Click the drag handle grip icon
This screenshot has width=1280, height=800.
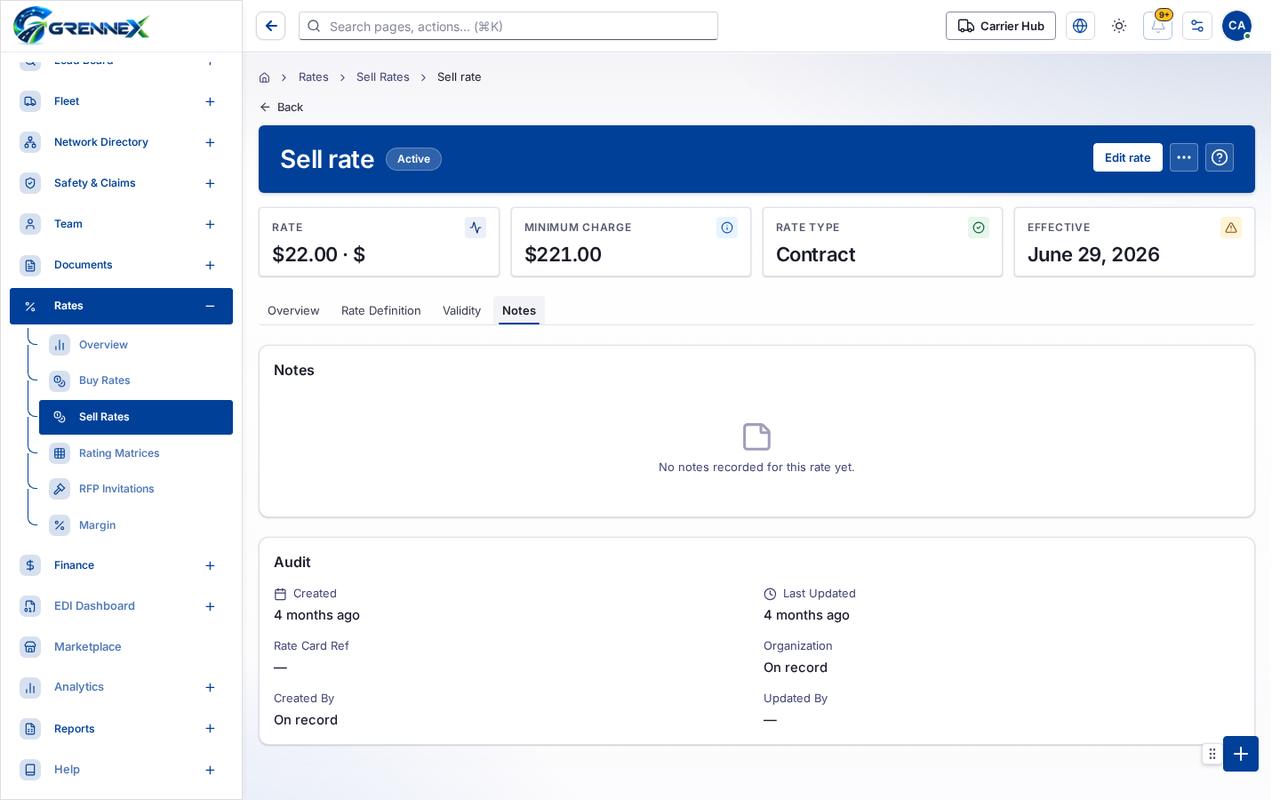coord(1212,754)
